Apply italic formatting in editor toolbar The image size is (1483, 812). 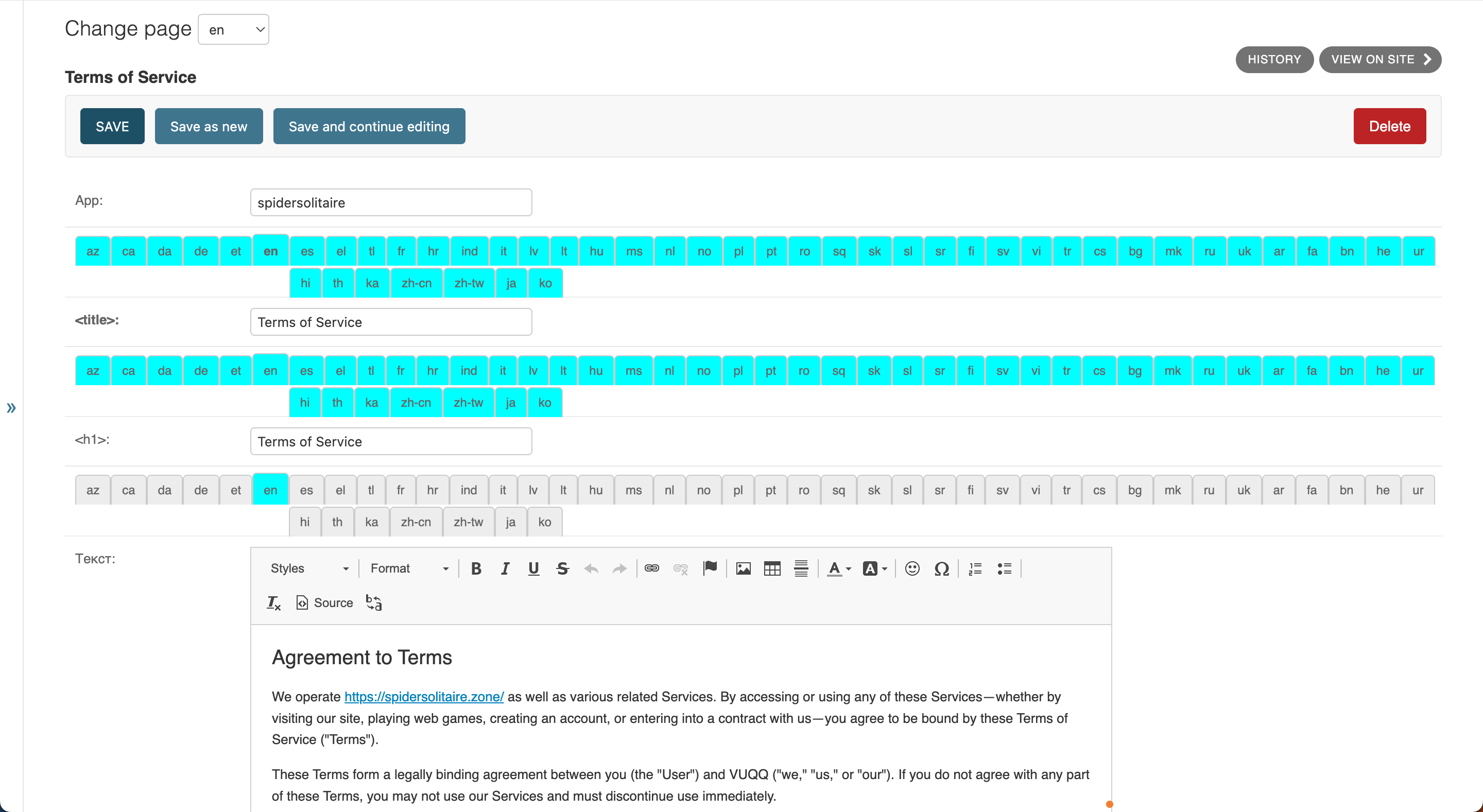[x=505, y=568]
